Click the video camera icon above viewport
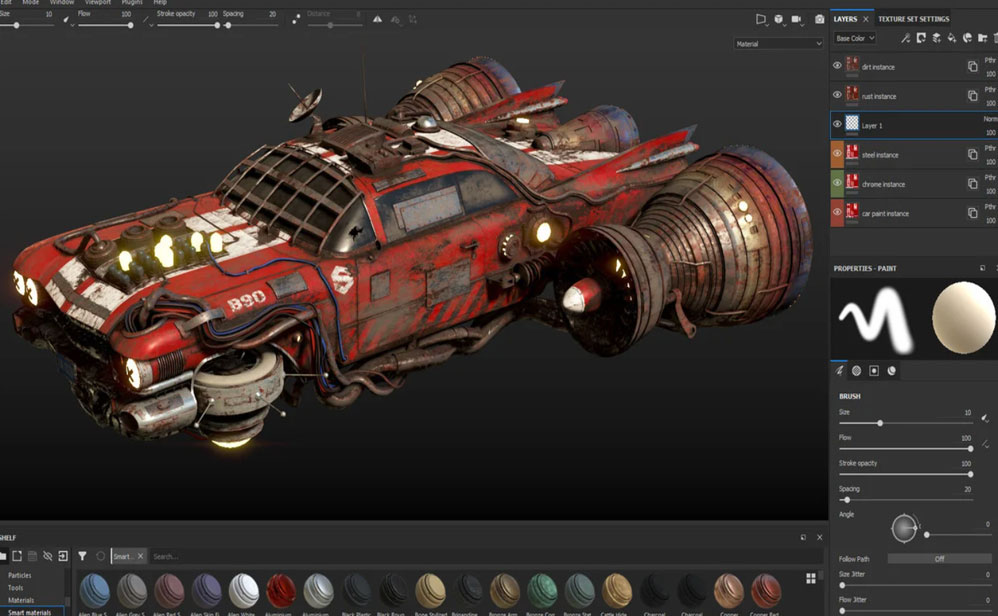Image resolution: width=998 pixels, height=616 pixels. (x=797, y=19)
